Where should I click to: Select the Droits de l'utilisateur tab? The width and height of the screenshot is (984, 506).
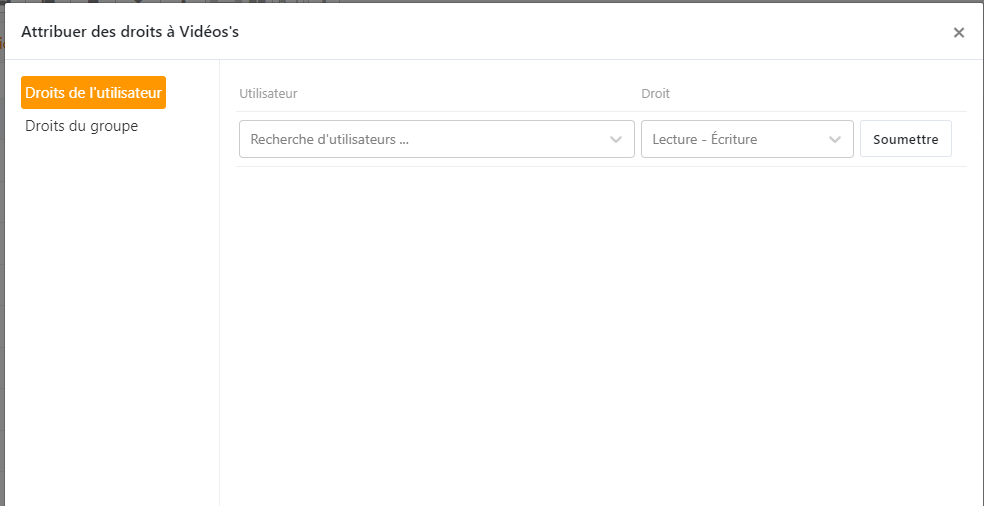pos(94,93)
